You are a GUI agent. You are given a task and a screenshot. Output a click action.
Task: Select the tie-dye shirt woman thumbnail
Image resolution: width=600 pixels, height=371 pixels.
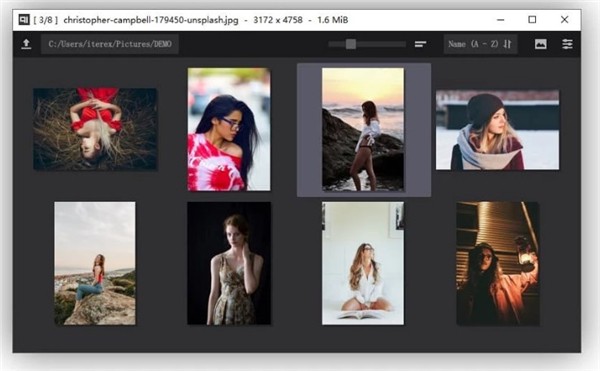[229, 129]
